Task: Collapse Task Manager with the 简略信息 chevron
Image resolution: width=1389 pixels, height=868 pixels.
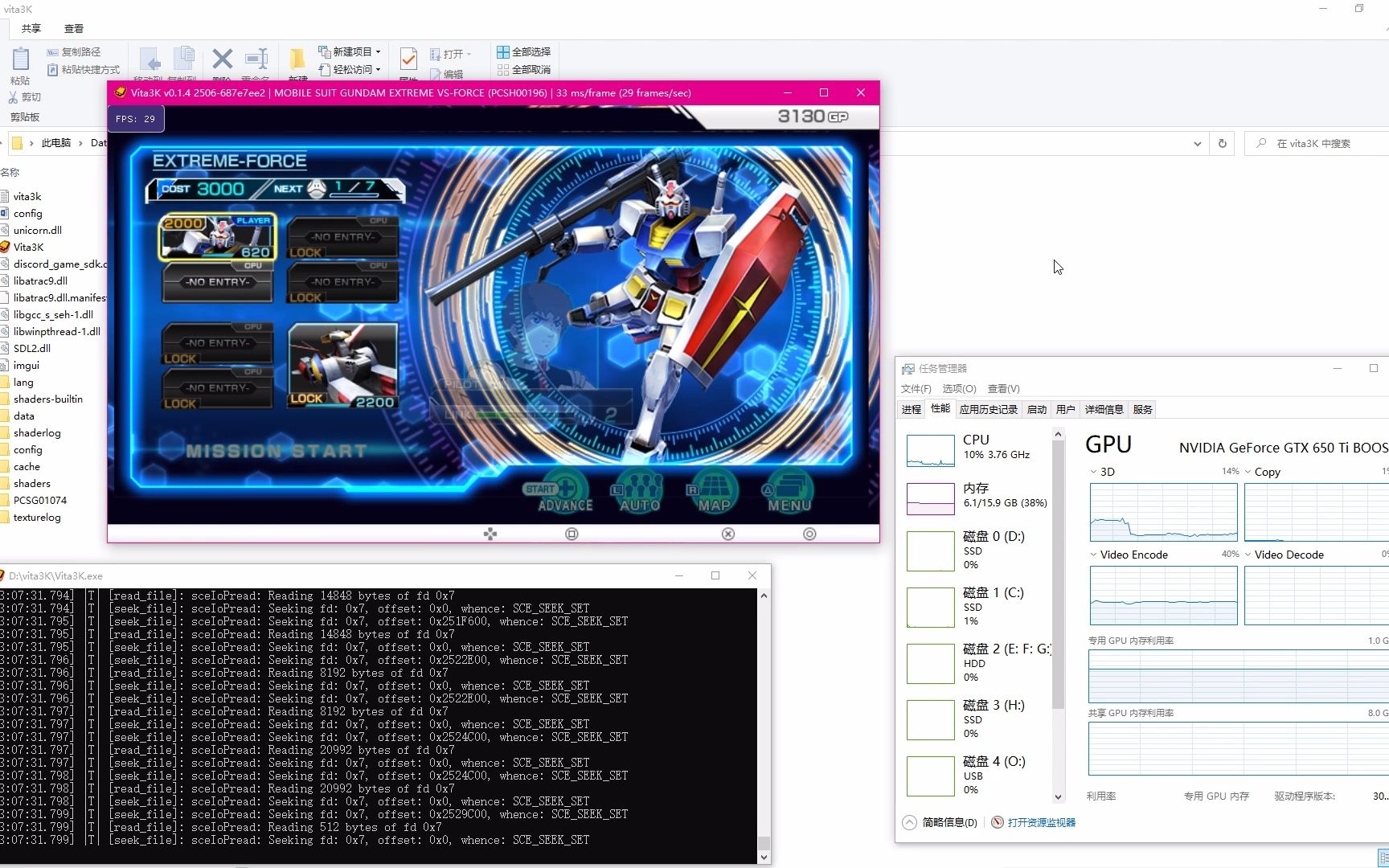Action: coord(909,822)
